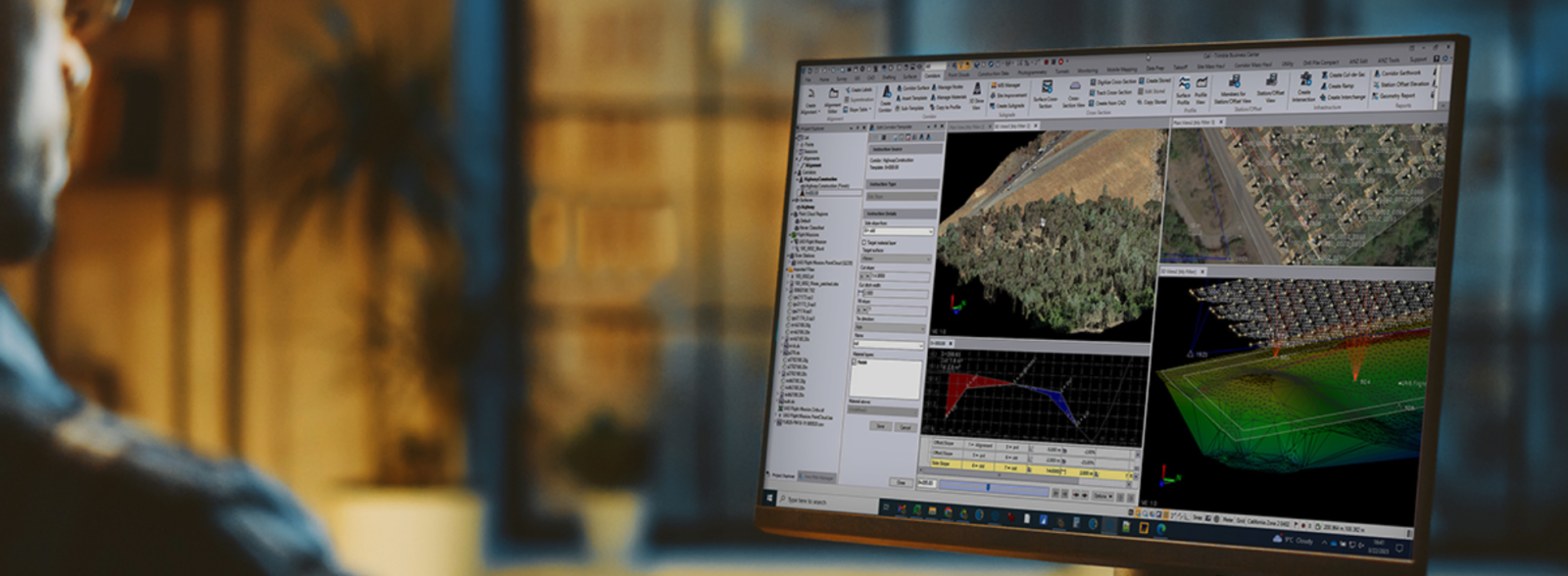
Task: Expand the Slope Table dropdown in ribbon
Action: coord(858,110)
